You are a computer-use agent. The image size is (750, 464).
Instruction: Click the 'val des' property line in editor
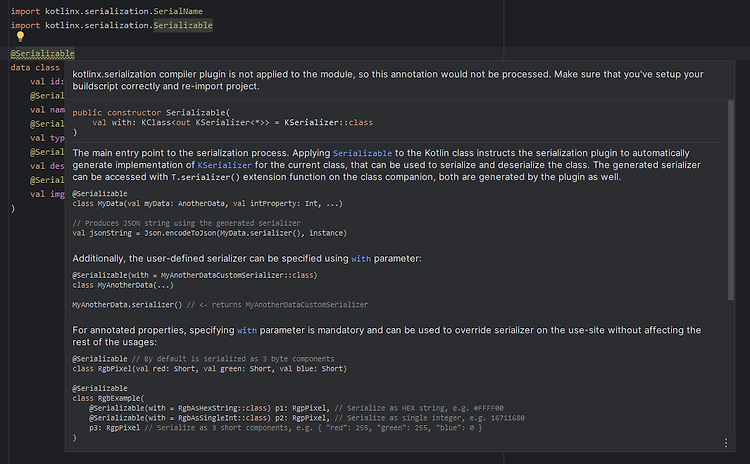(47, 166)
